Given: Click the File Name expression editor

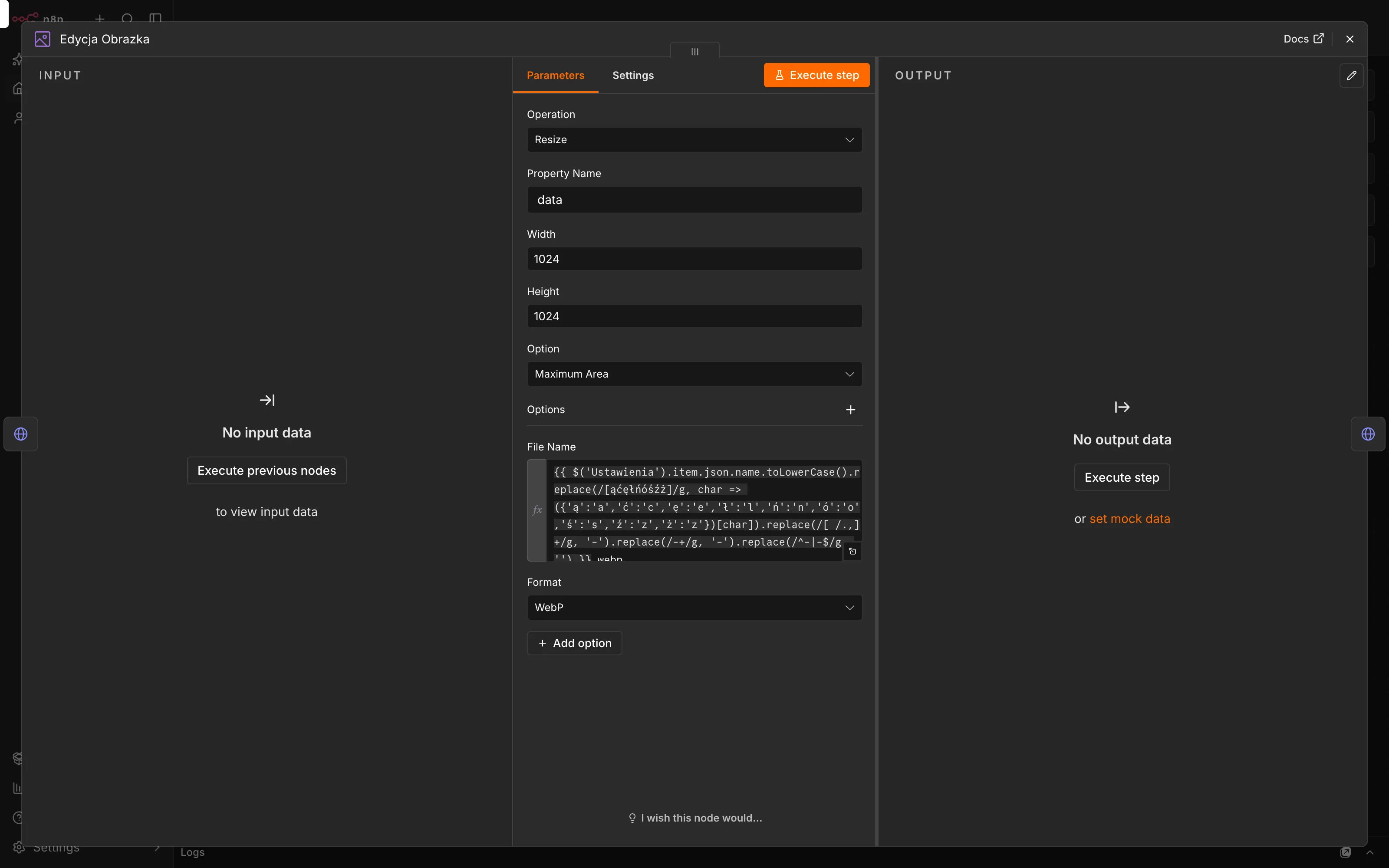Looking at the screenshot, I should pos(704,510).
